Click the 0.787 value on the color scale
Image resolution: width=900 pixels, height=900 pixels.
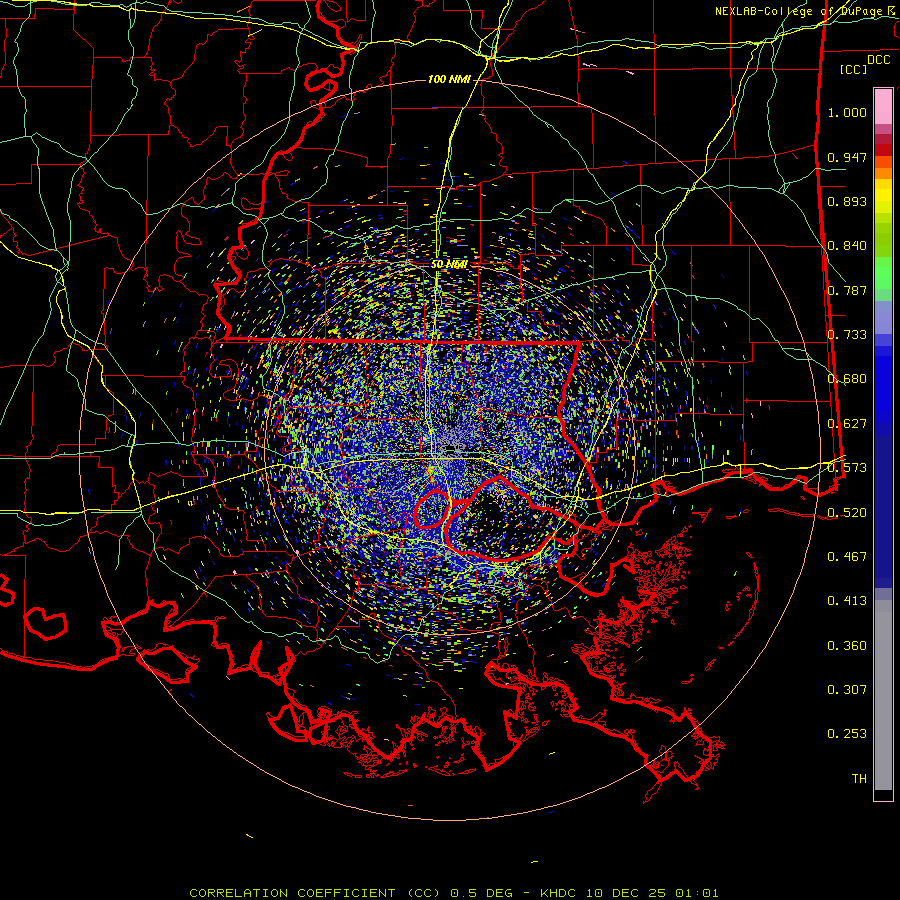click(x=847, y=290)
